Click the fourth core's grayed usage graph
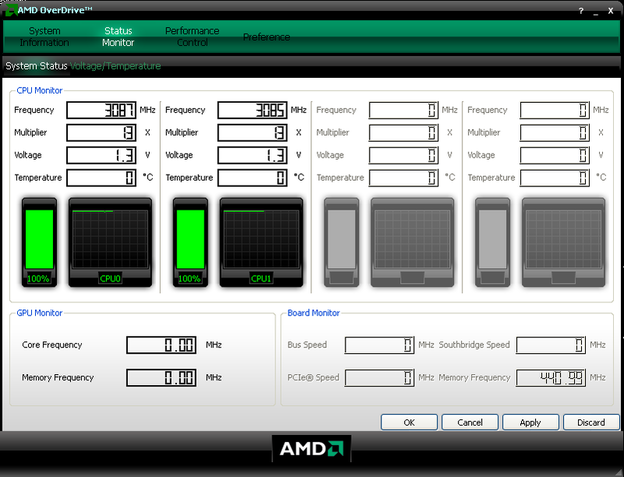Screen dimensions: 624x477 (564, 242)
